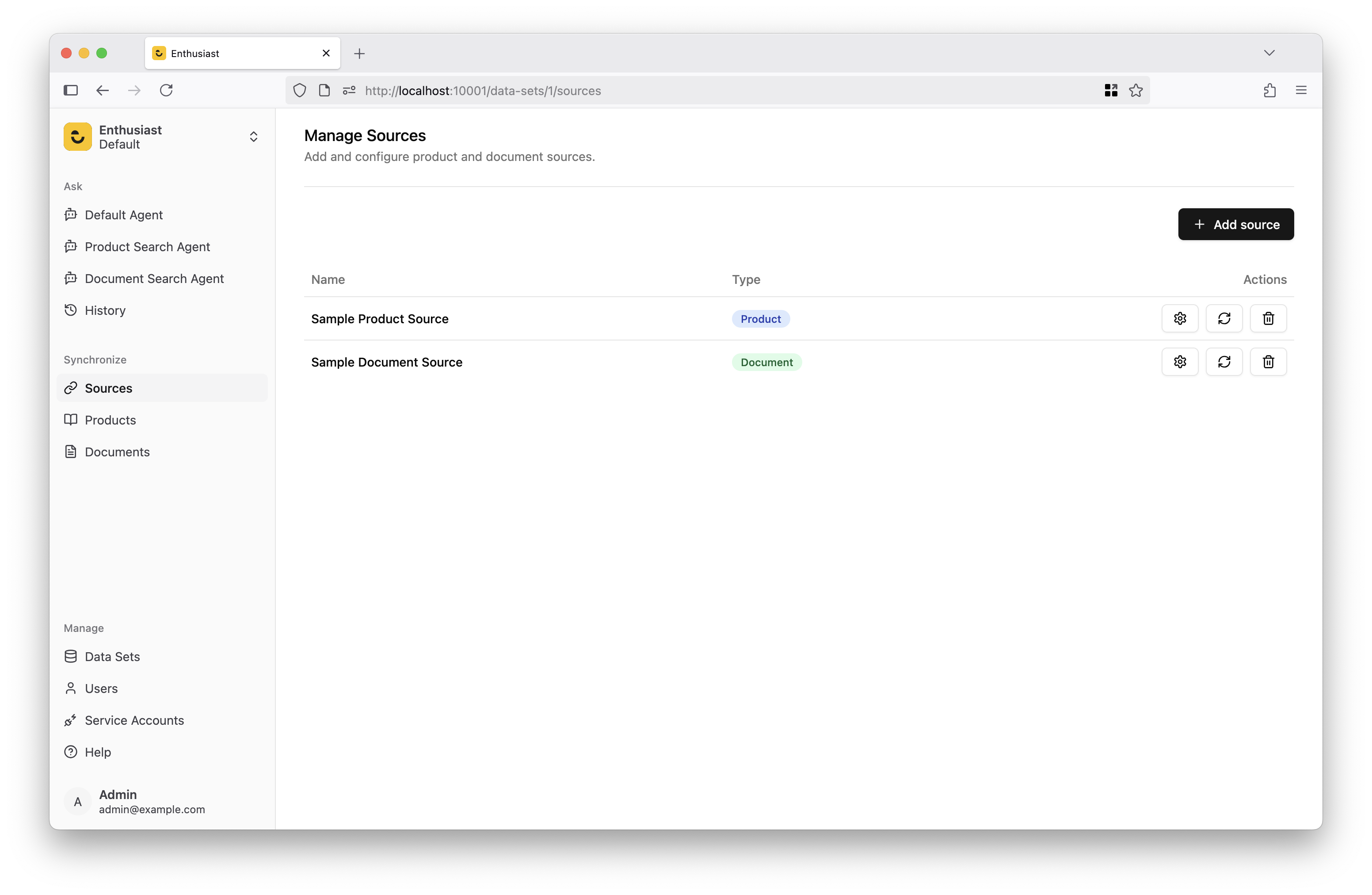Toggle the browser sidebar panel icon

[x=70, y=90]
